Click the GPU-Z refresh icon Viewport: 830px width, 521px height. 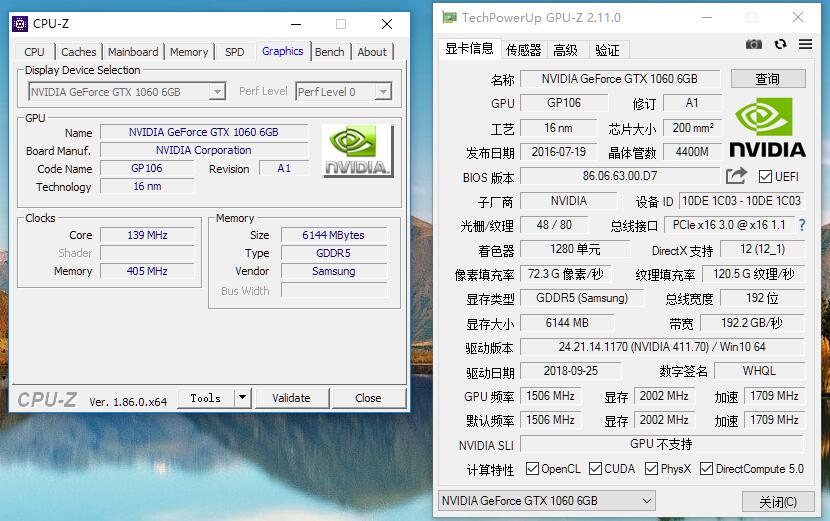tap(780, 44)
